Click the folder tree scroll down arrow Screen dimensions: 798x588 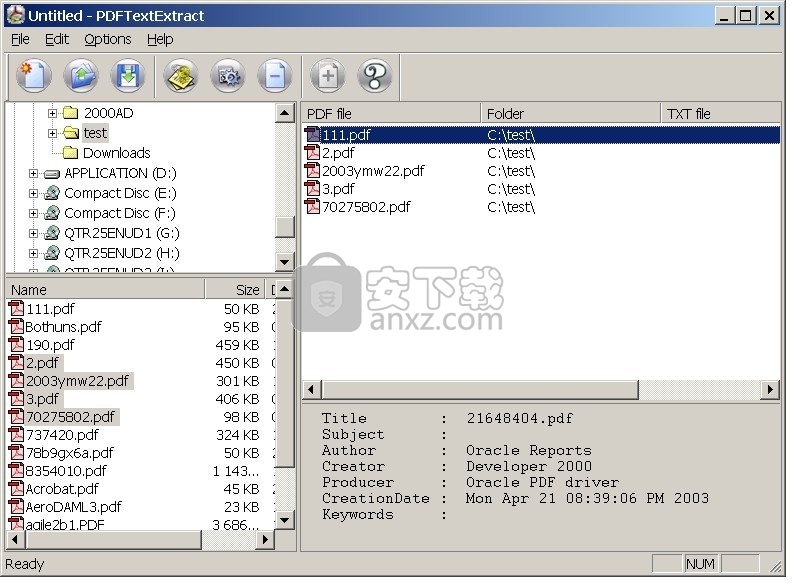(x=284, y=262)
